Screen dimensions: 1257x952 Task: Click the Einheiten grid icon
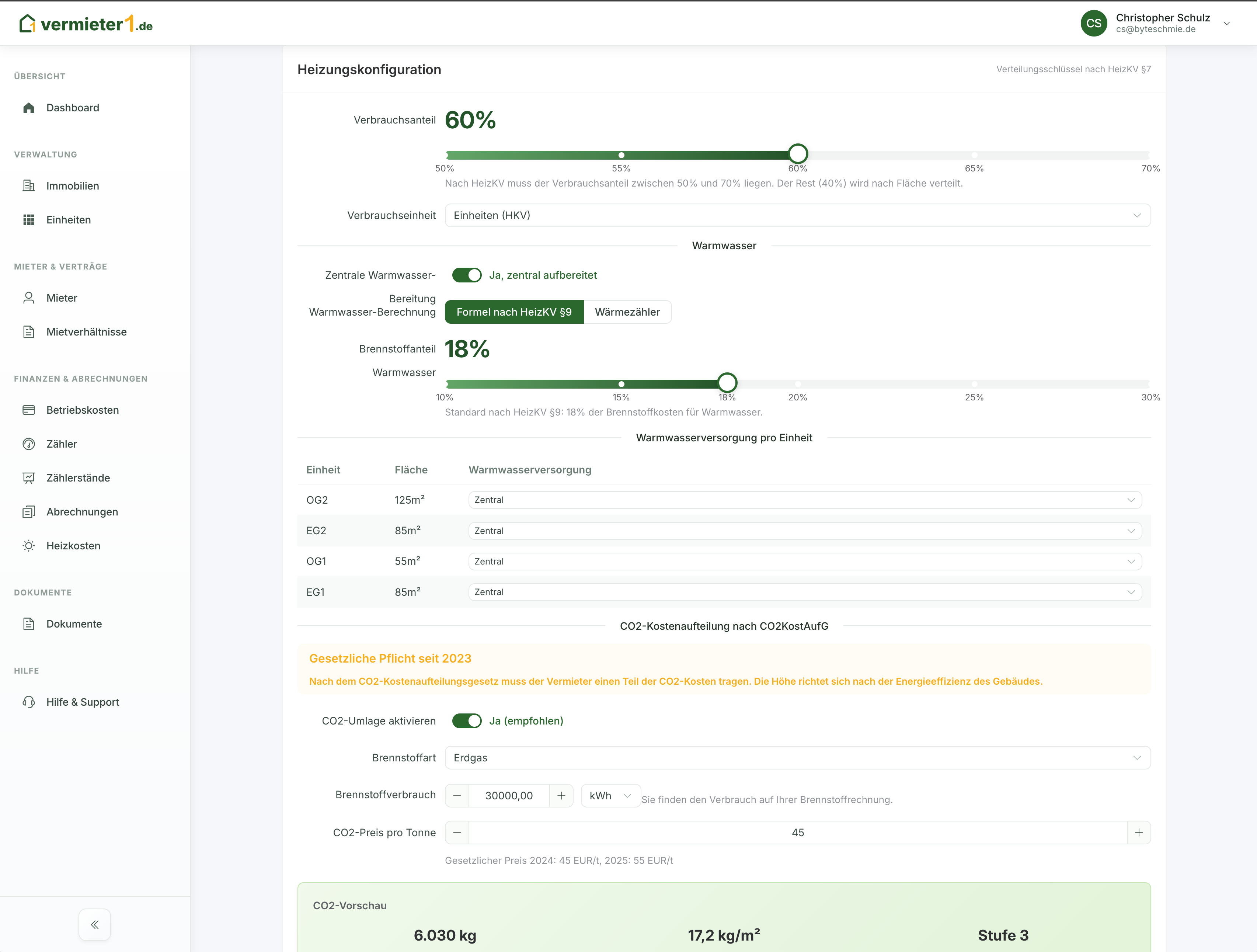[28, 220]
